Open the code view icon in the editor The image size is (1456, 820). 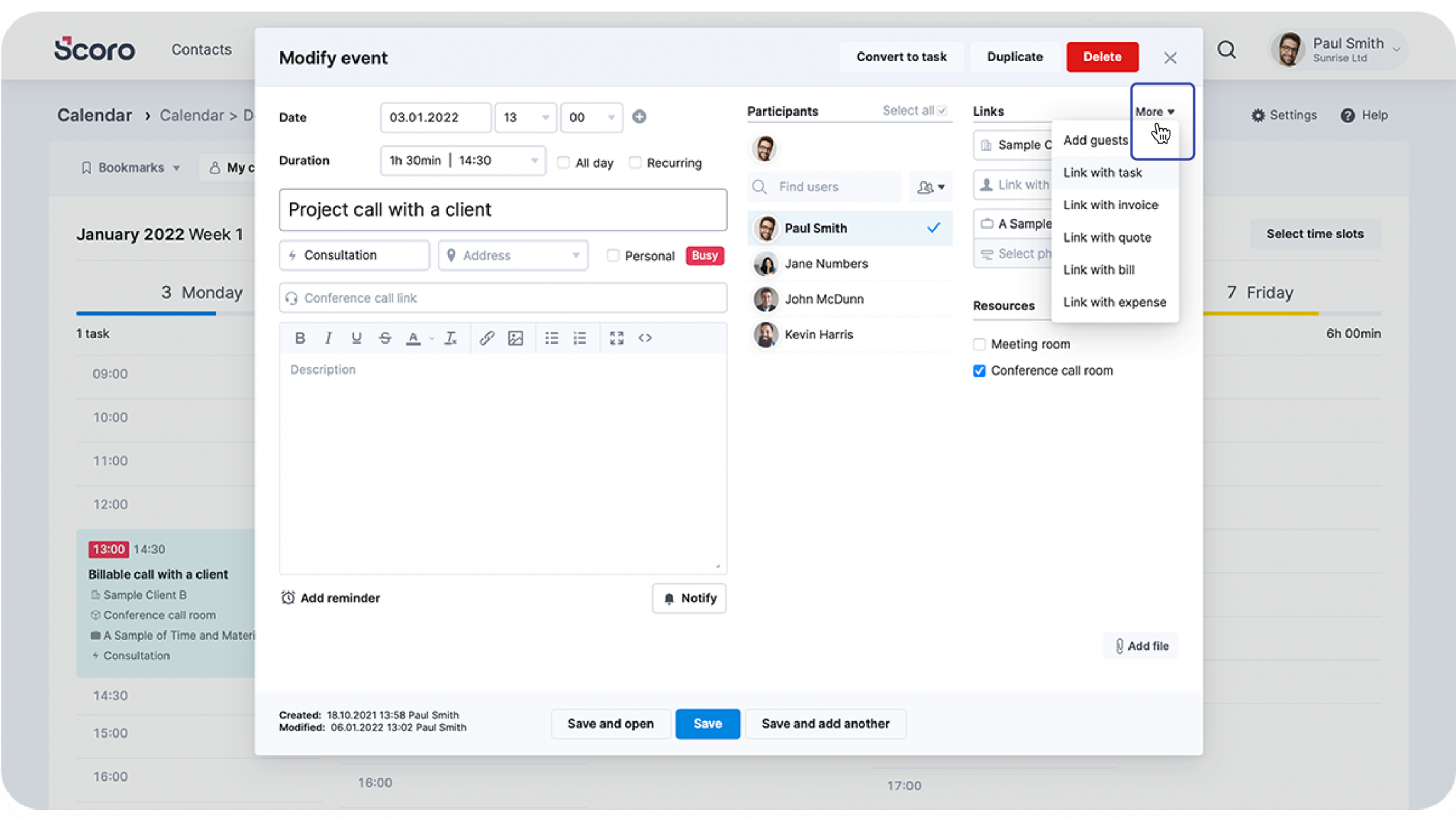[646, 338]
